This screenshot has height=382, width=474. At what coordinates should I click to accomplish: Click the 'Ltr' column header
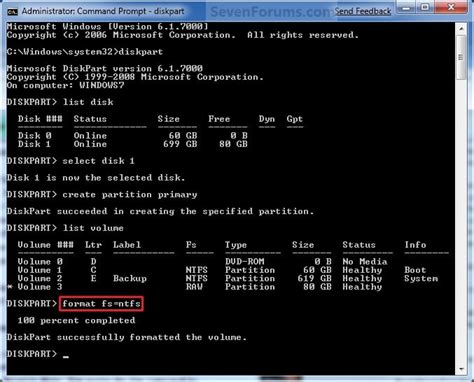(93, 245)
